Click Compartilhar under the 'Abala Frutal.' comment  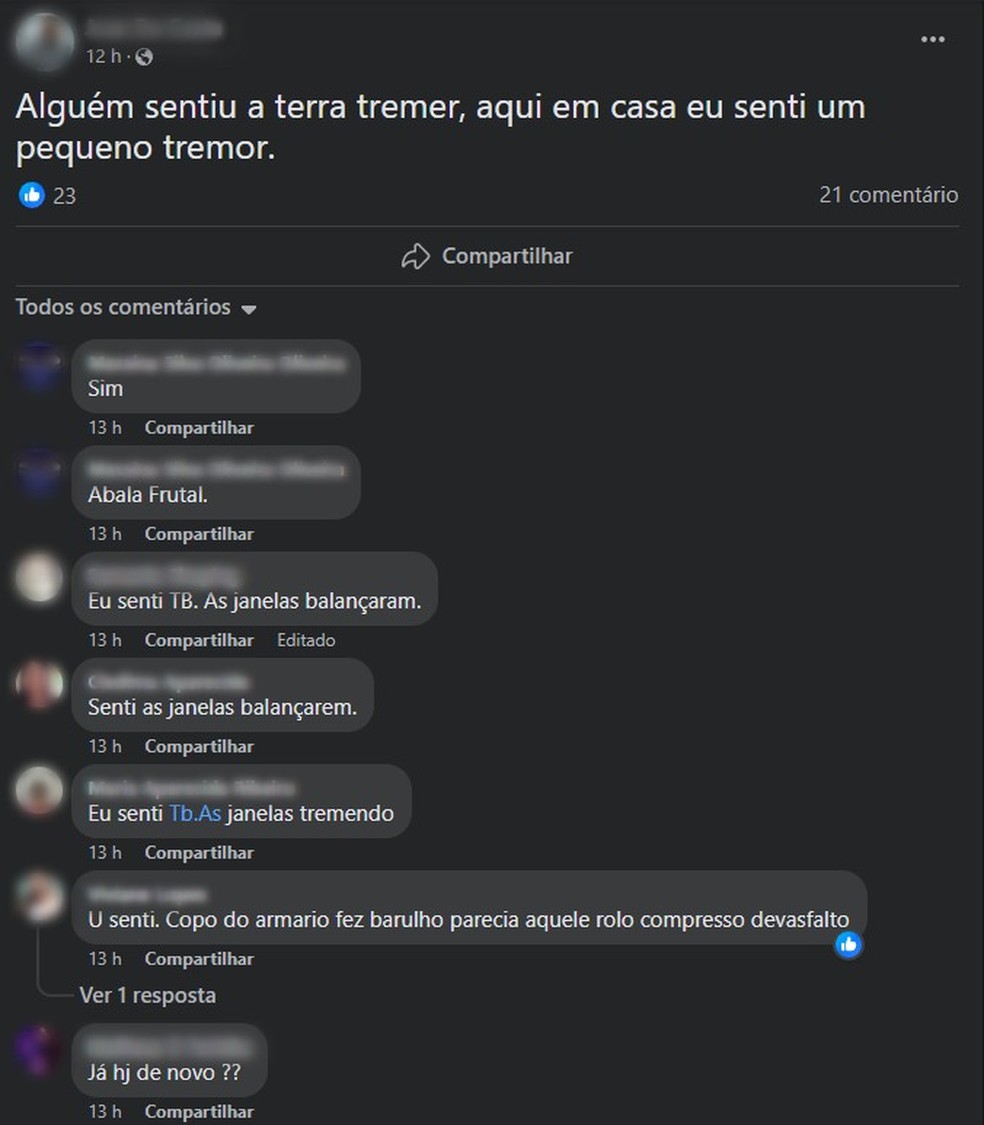coord(200,534)
